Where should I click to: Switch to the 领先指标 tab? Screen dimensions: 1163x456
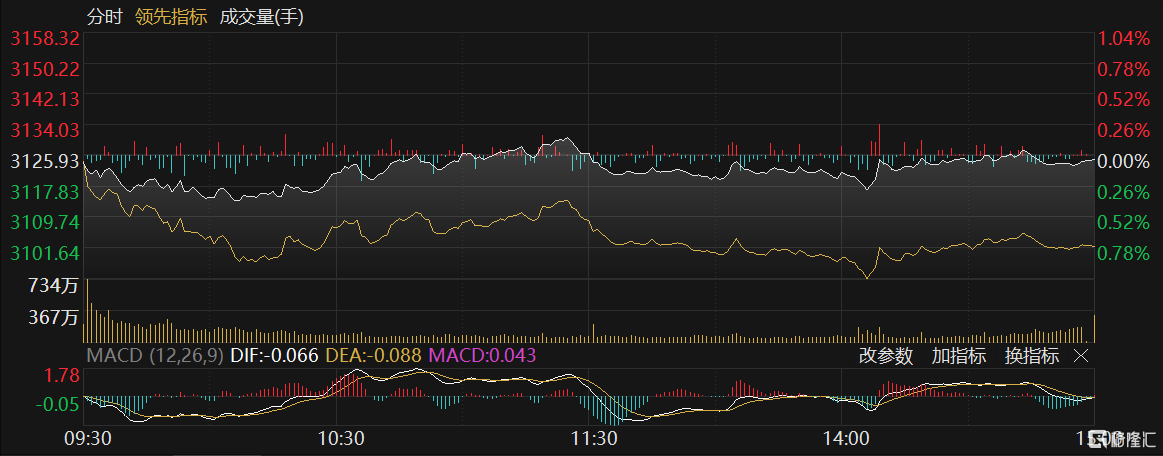(170, 17)
